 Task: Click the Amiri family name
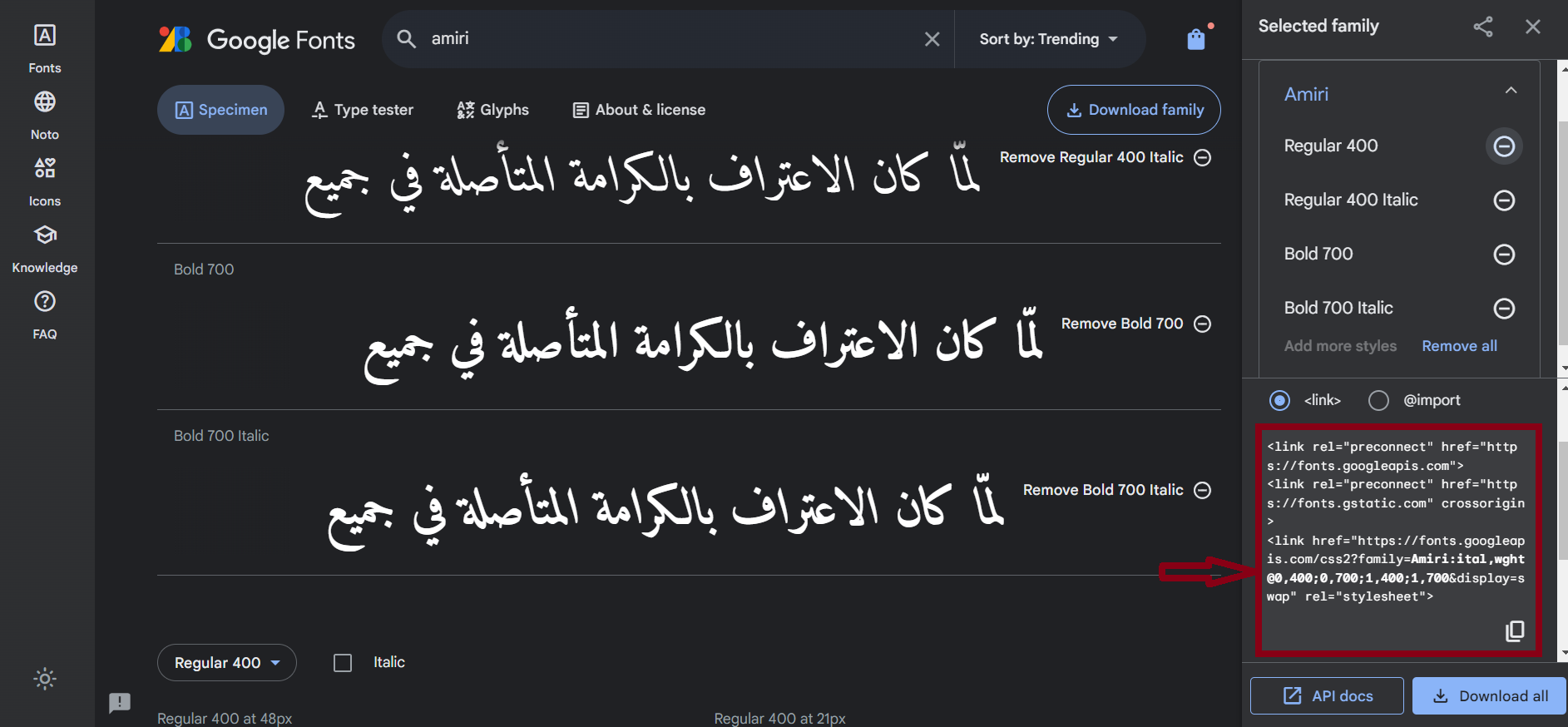click(x=1306, y=94)
